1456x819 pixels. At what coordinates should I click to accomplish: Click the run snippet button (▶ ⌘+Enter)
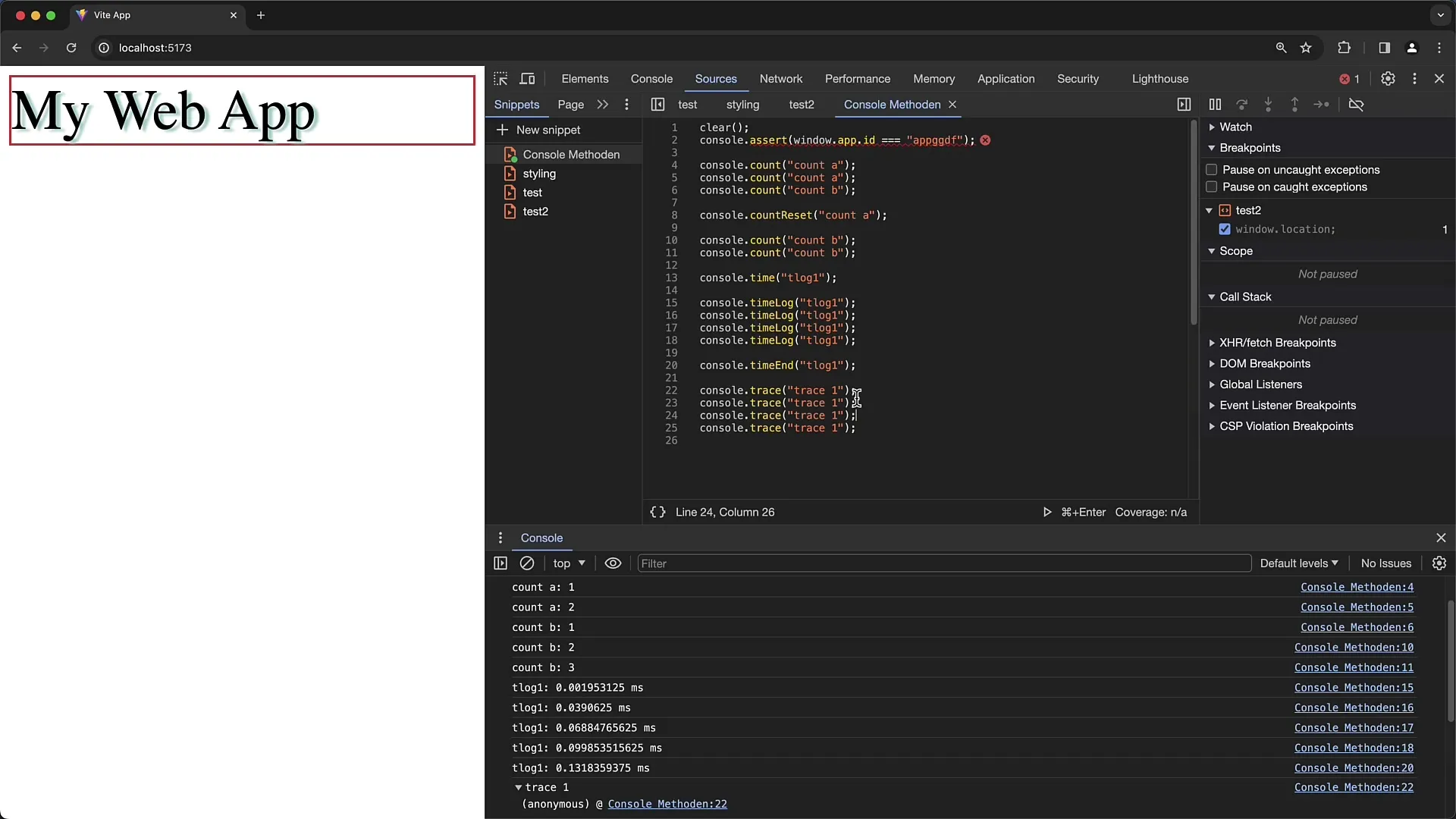(1046, 512)
